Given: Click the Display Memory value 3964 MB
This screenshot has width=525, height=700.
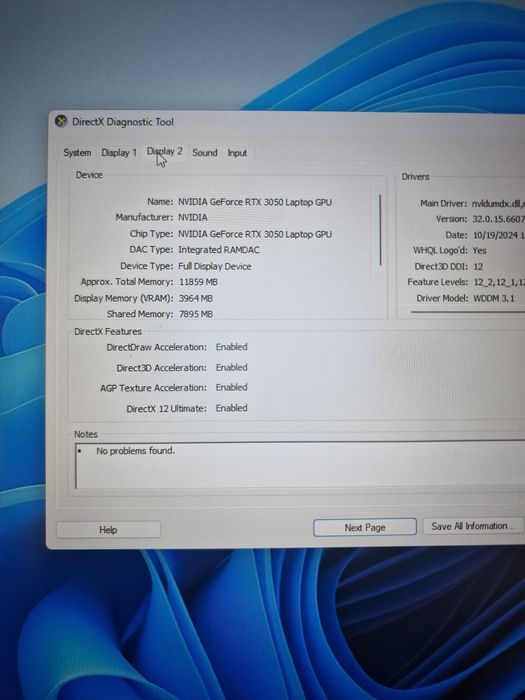Looking at the screenshot, I should pos(196,298).
